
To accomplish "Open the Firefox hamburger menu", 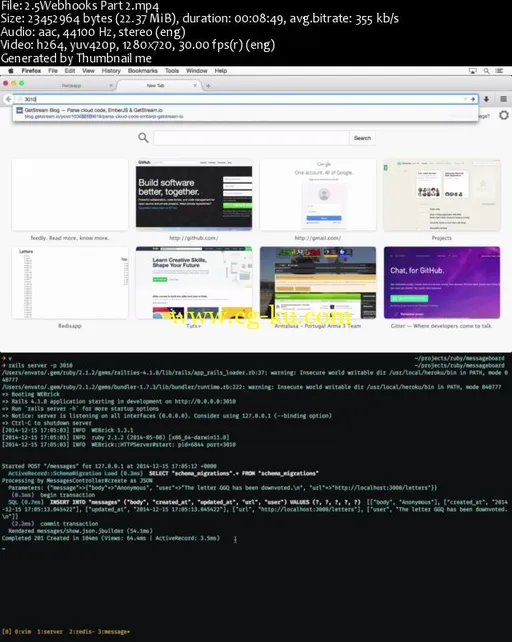I will 503,99.
